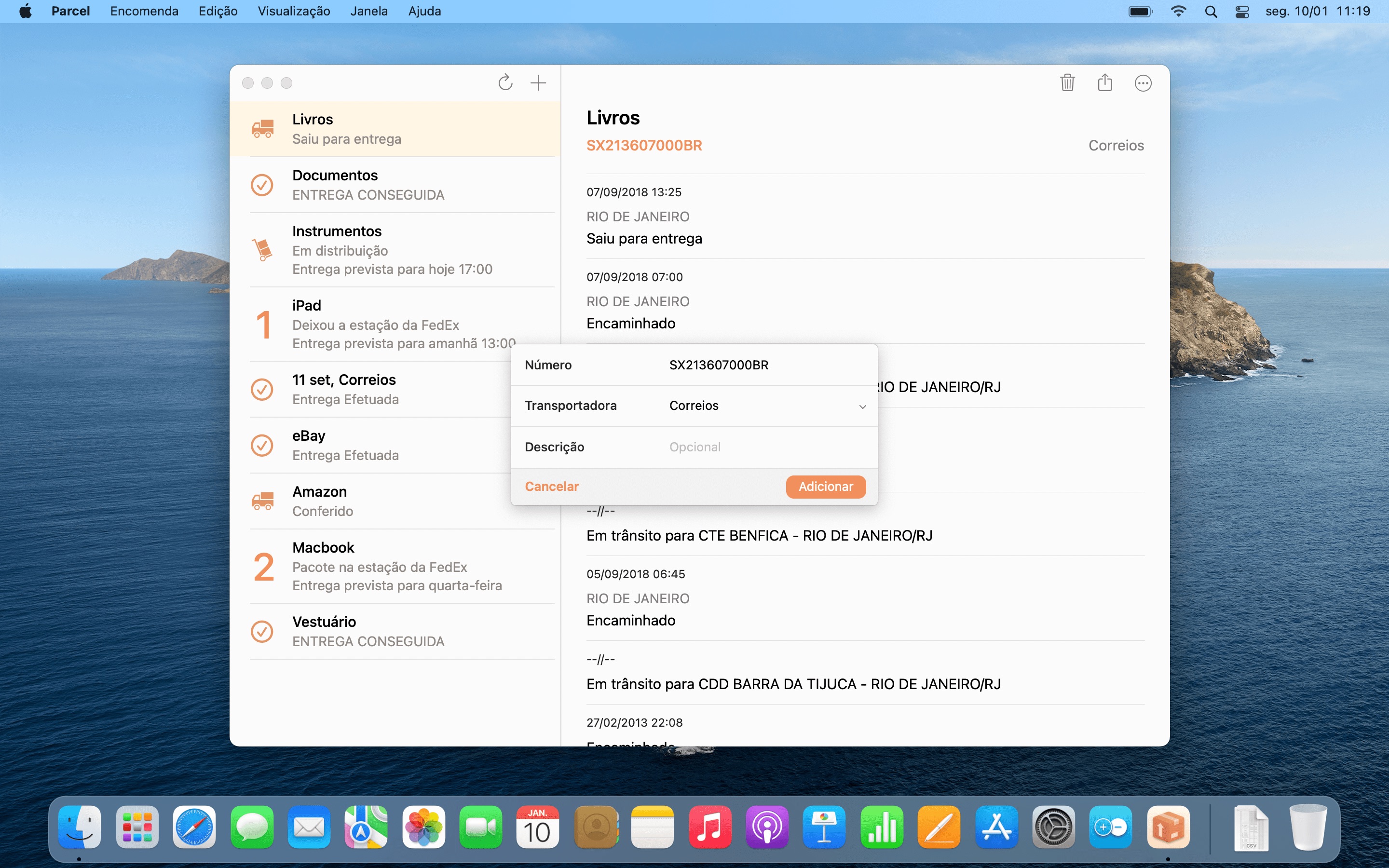Click the CDD BARRA DA TIJUCA transit entry
The image size is (1389, 868).
click(793, 684)
